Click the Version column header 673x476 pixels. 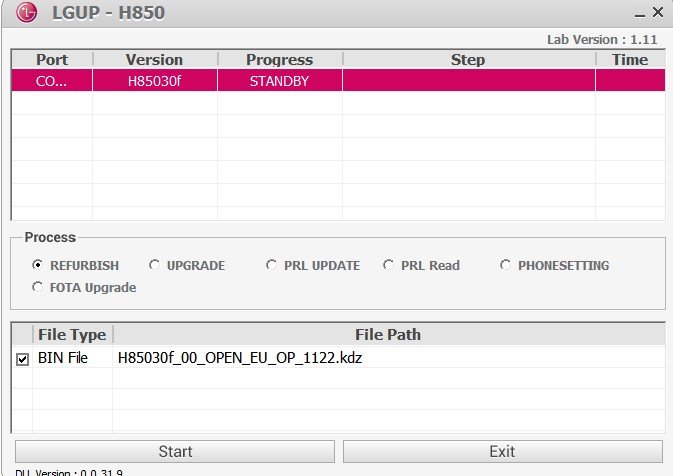pyautogui.click(x=155, y=60)
